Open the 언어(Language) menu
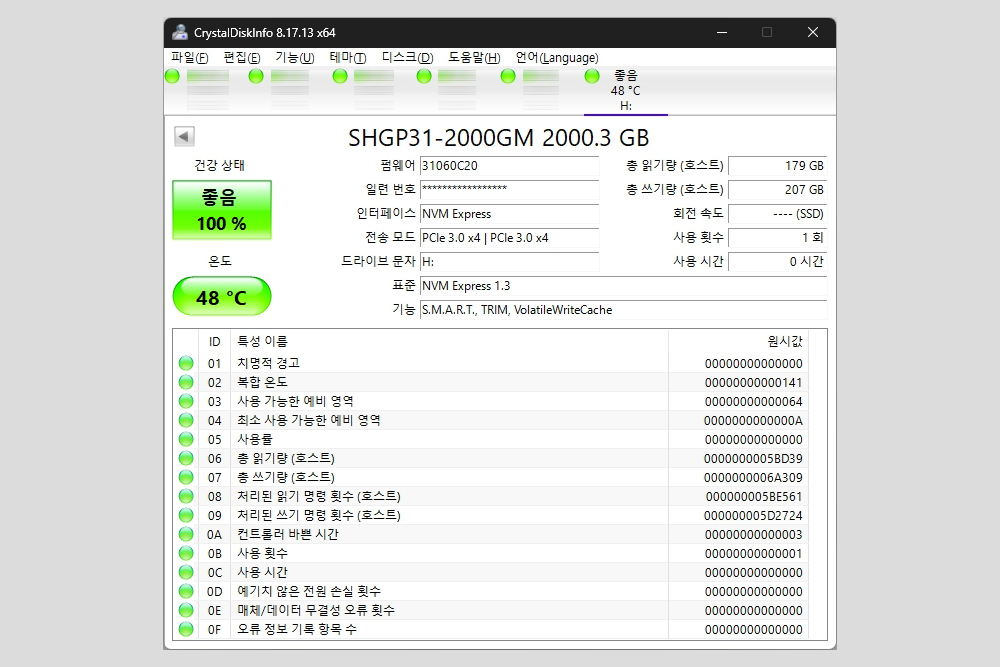The height and width of the screenshot is (667, 1000). (557, 57)
